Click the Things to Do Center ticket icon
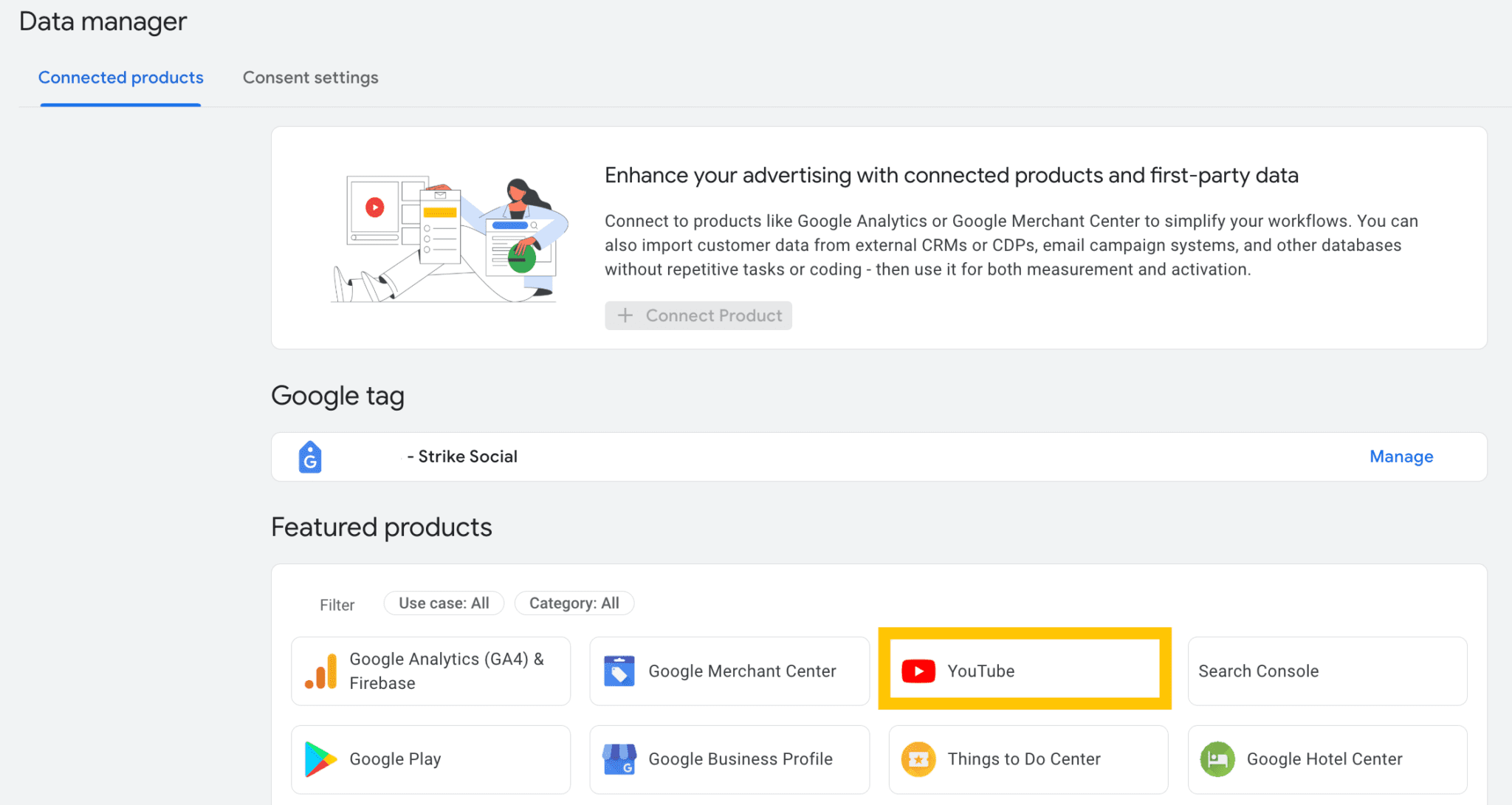Image resolution: width=1512 pixels, height=805 pixels. (918, 759)
